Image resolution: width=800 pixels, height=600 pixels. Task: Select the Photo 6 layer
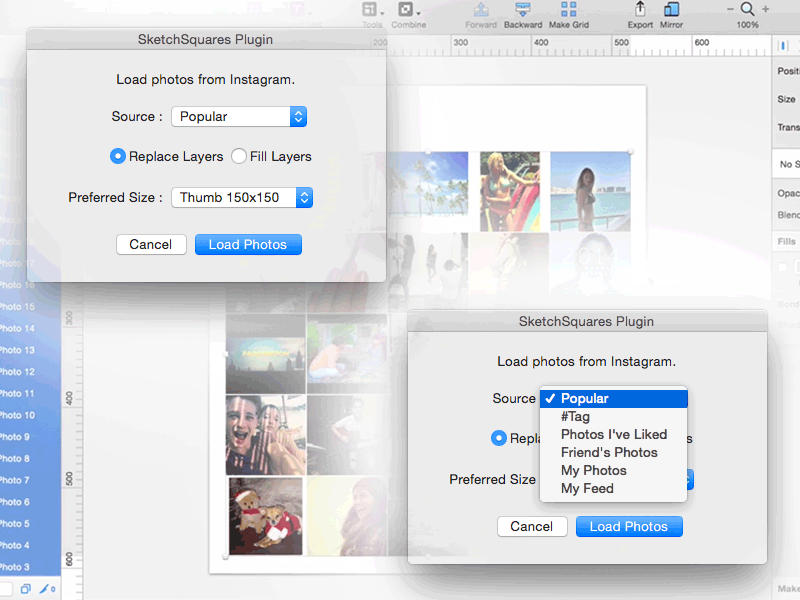[31, 502]
